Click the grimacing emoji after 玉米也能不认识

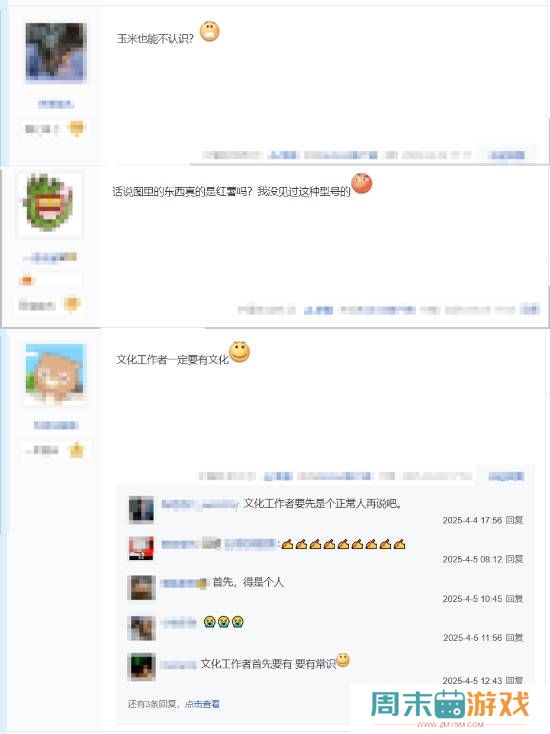[x=209, y=31]
